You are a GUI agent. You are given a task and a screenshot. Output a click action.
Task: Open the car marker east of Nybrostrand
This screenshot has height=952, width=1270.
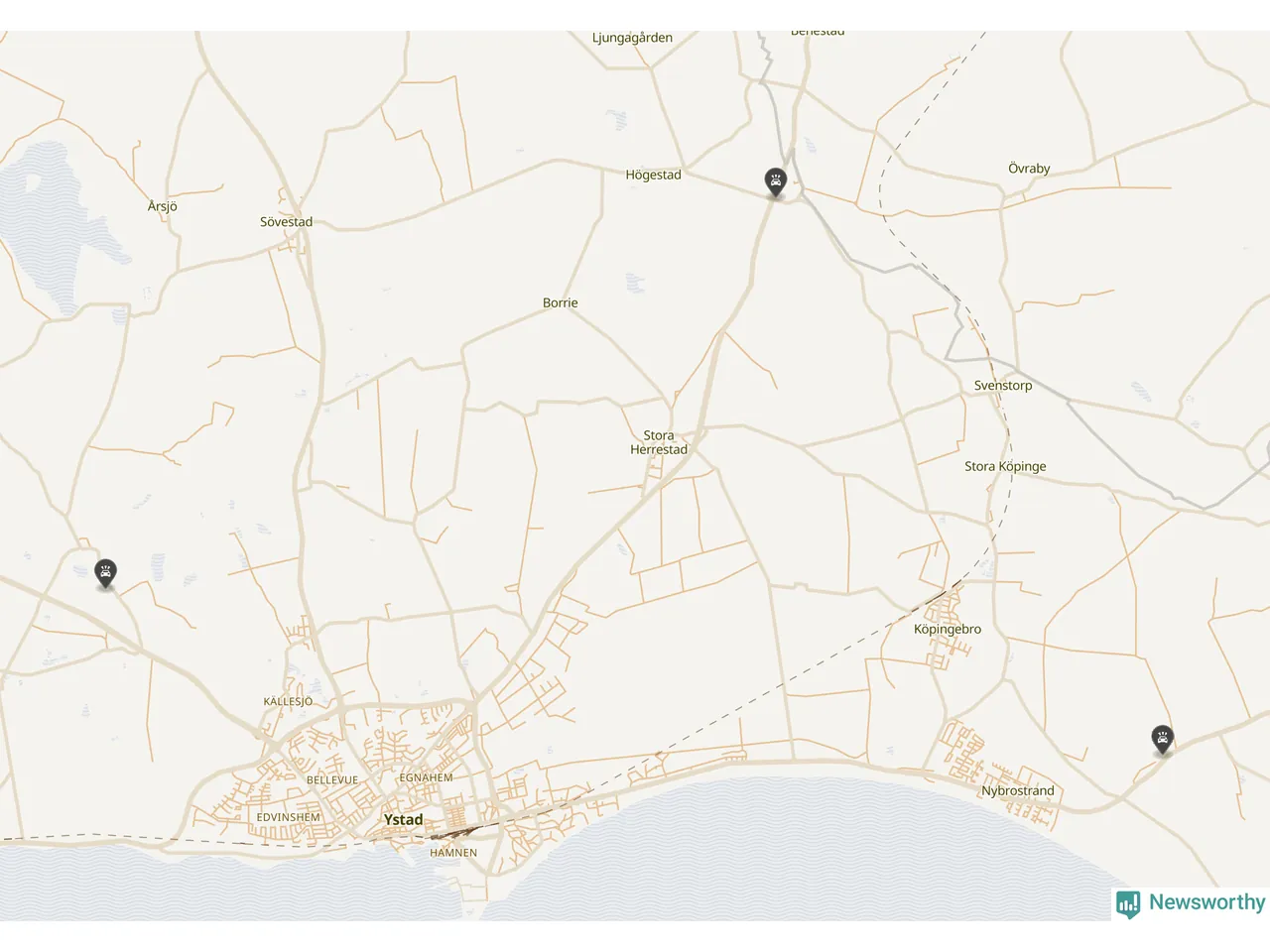coord(1163,740)
